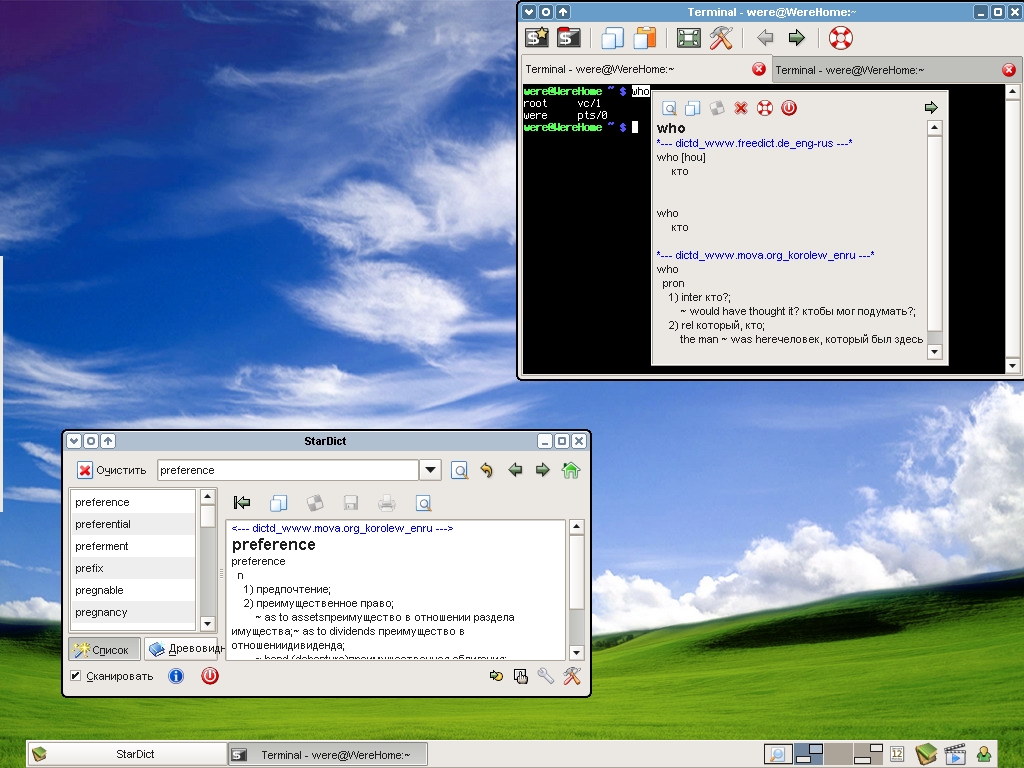
Task: Switch to StarDict from the taskbar
Action: tap(127, 754)
